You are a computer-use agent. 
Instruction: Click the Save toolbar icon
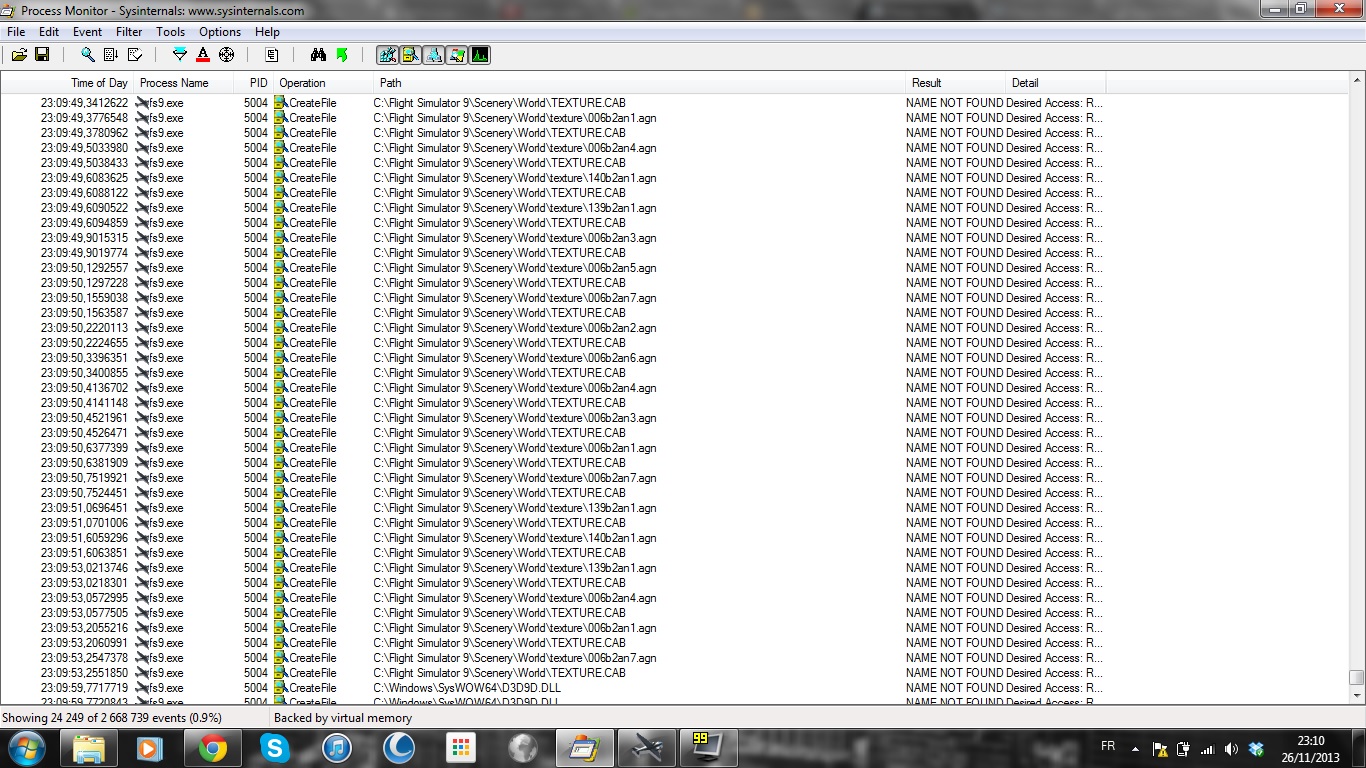[x=42, y=55]
